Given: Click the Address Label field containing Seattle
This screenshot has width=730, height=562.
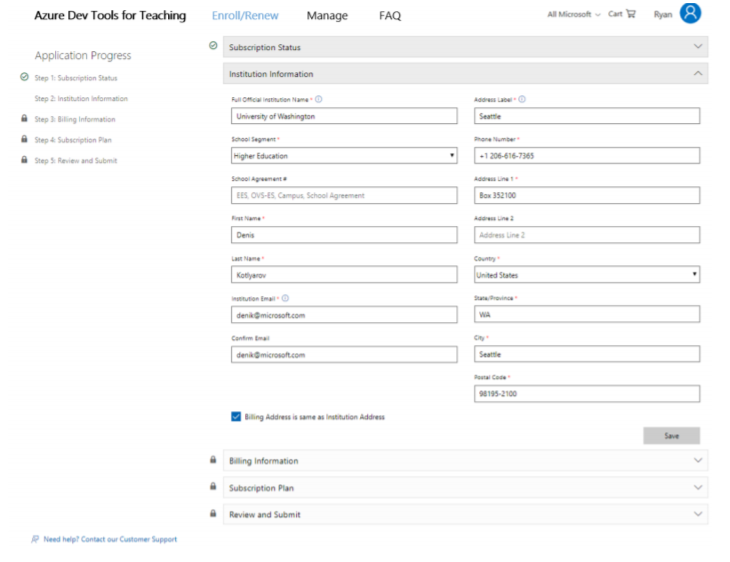Looking at the screenshot, I should [x=587, y=116].
